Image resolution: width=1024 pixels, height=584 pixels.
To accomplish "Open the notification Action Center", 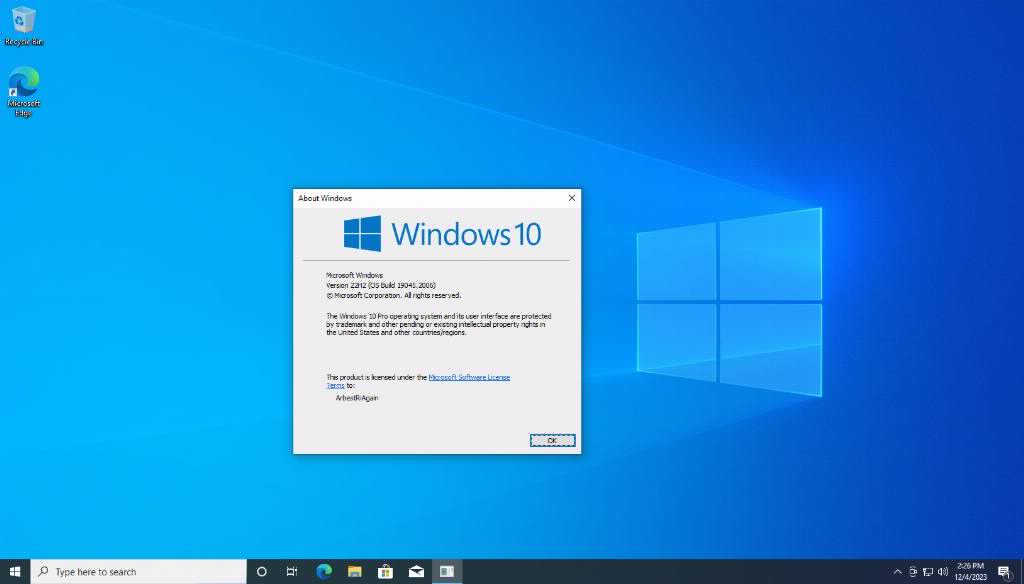I will 1004,572.
